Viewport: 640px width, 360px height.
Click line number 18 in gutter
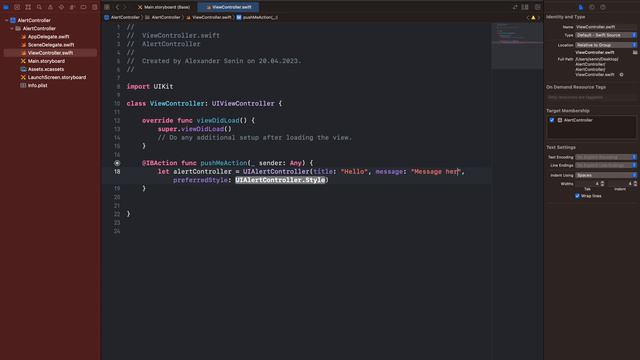[117, 171]
